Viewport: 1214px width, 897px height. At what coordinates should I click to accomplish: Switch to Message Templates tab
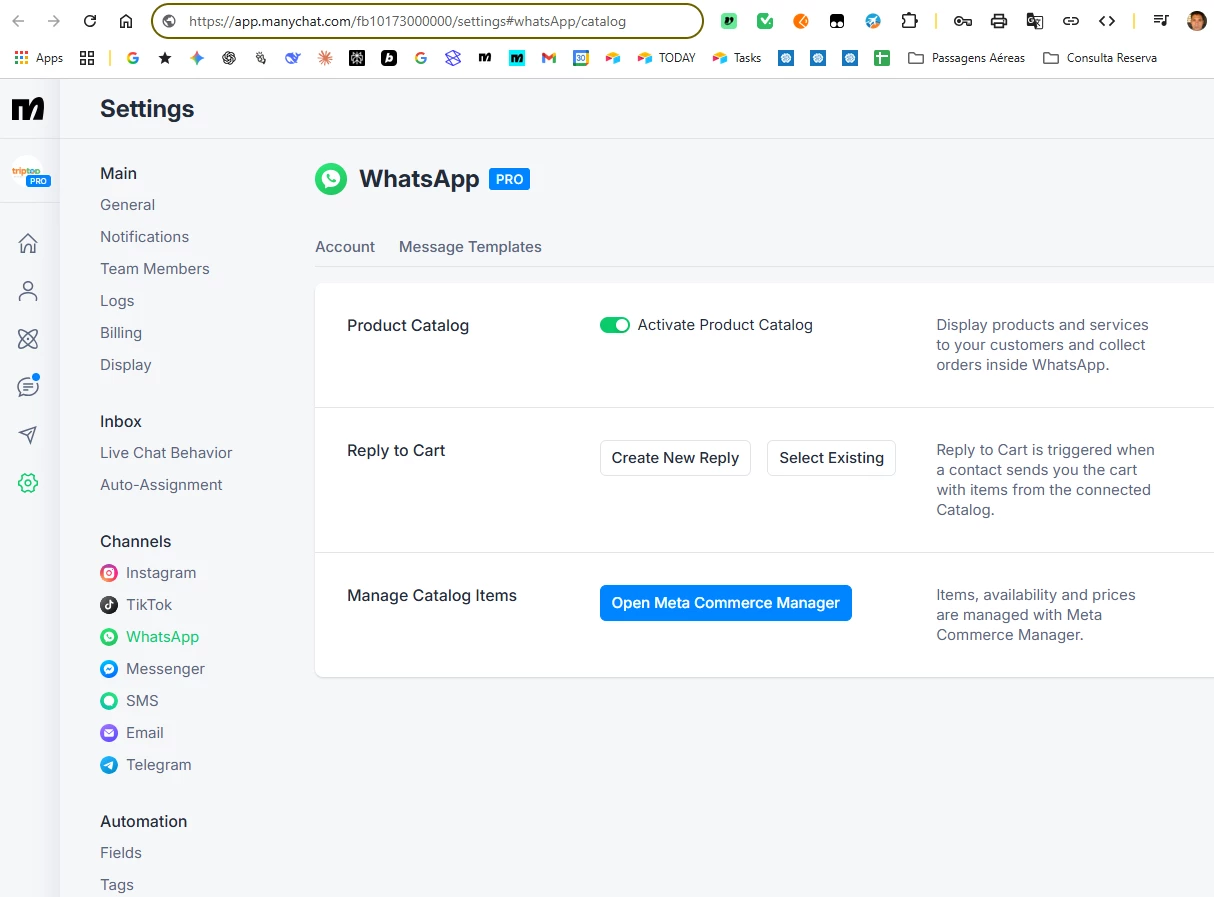[470, 247]
